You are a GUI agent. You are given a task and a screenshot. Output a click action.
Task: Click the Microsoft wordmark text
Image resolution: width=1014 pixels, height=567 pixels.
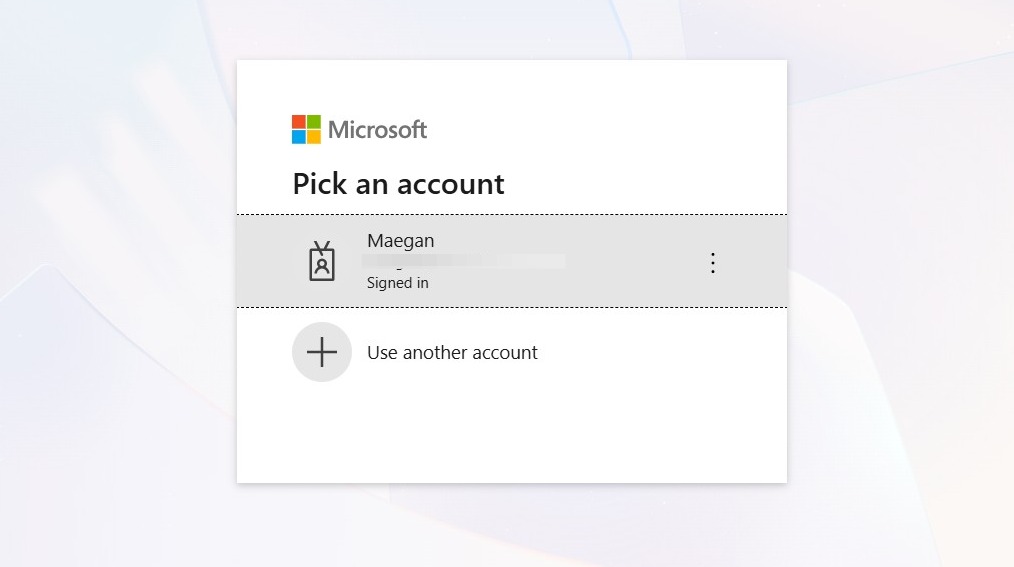tap(377, 129)
